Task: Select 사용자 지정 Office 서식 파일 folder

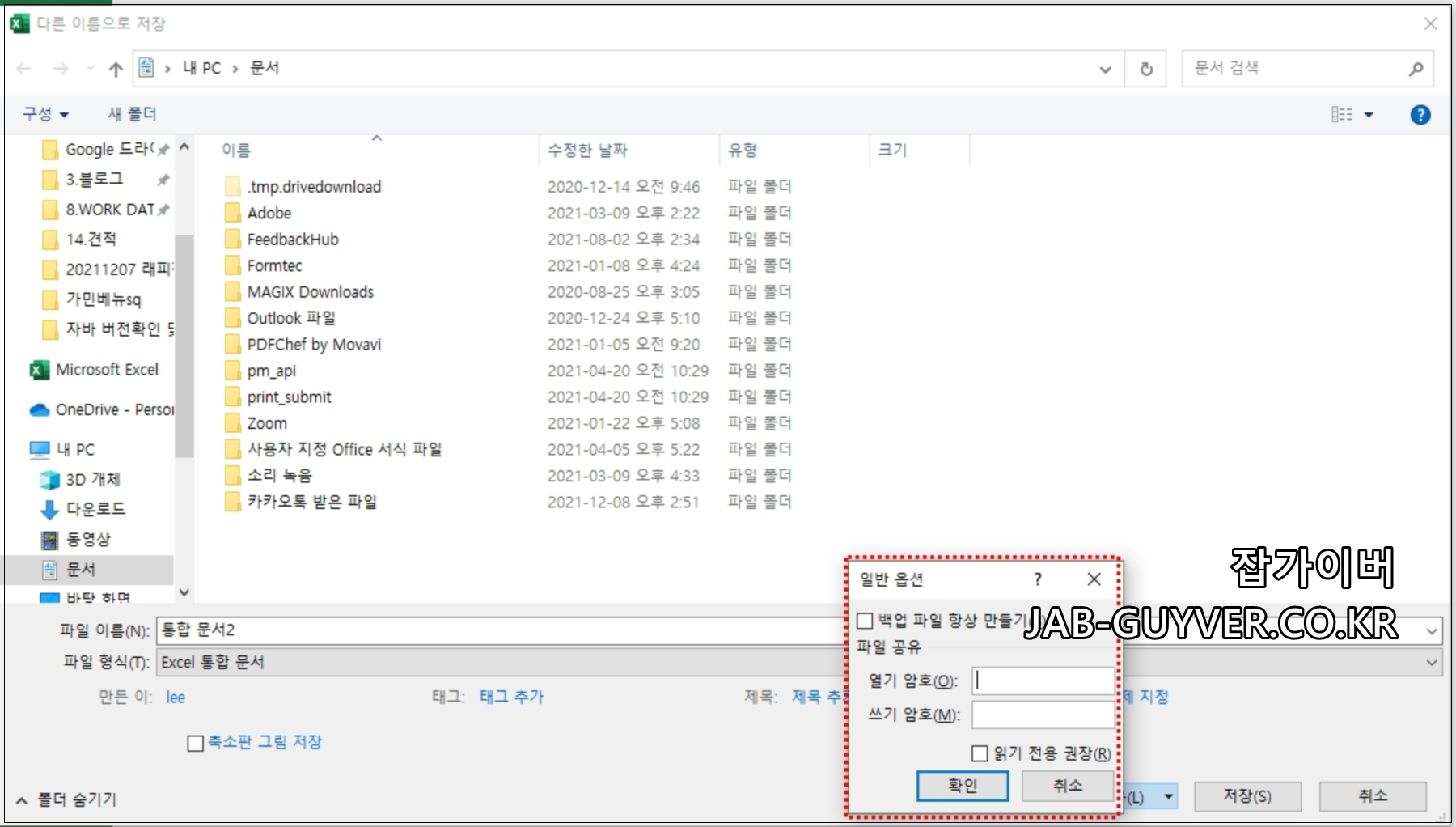Action: tap(333, 449)
